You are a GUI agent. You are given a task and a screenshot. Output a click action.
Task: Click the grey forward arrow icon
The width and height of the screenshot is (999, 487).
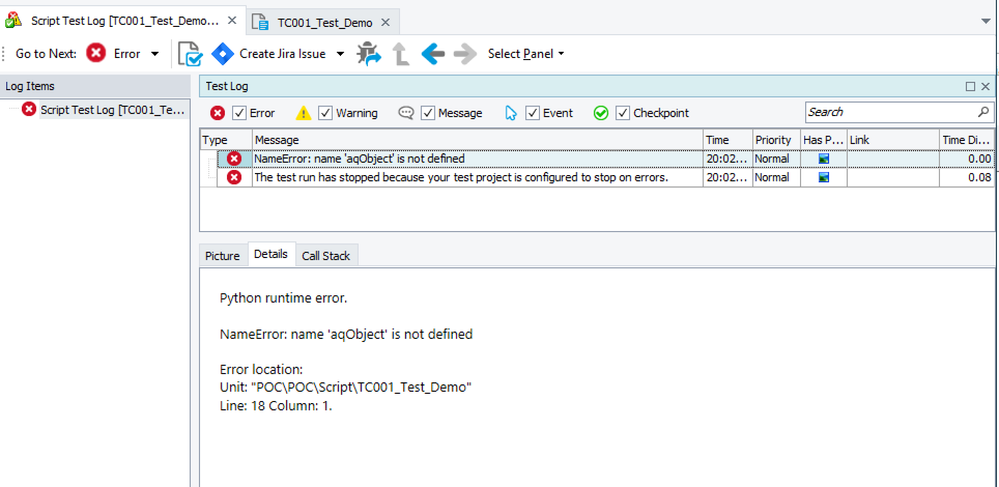pos(464,54)
